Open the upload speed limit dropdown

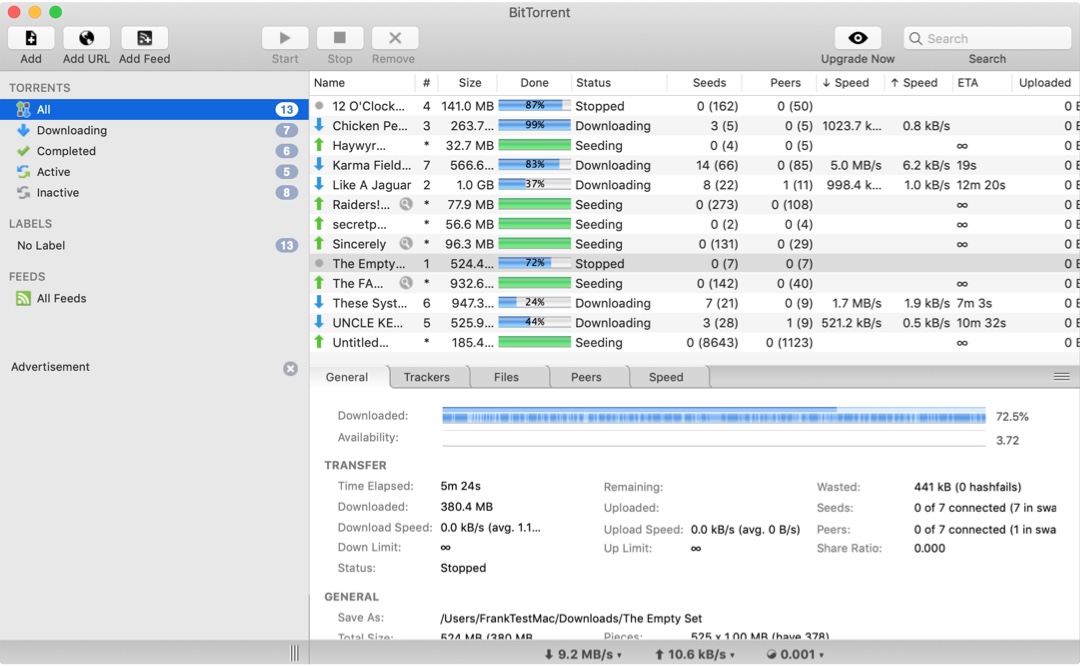pos(694,654)
